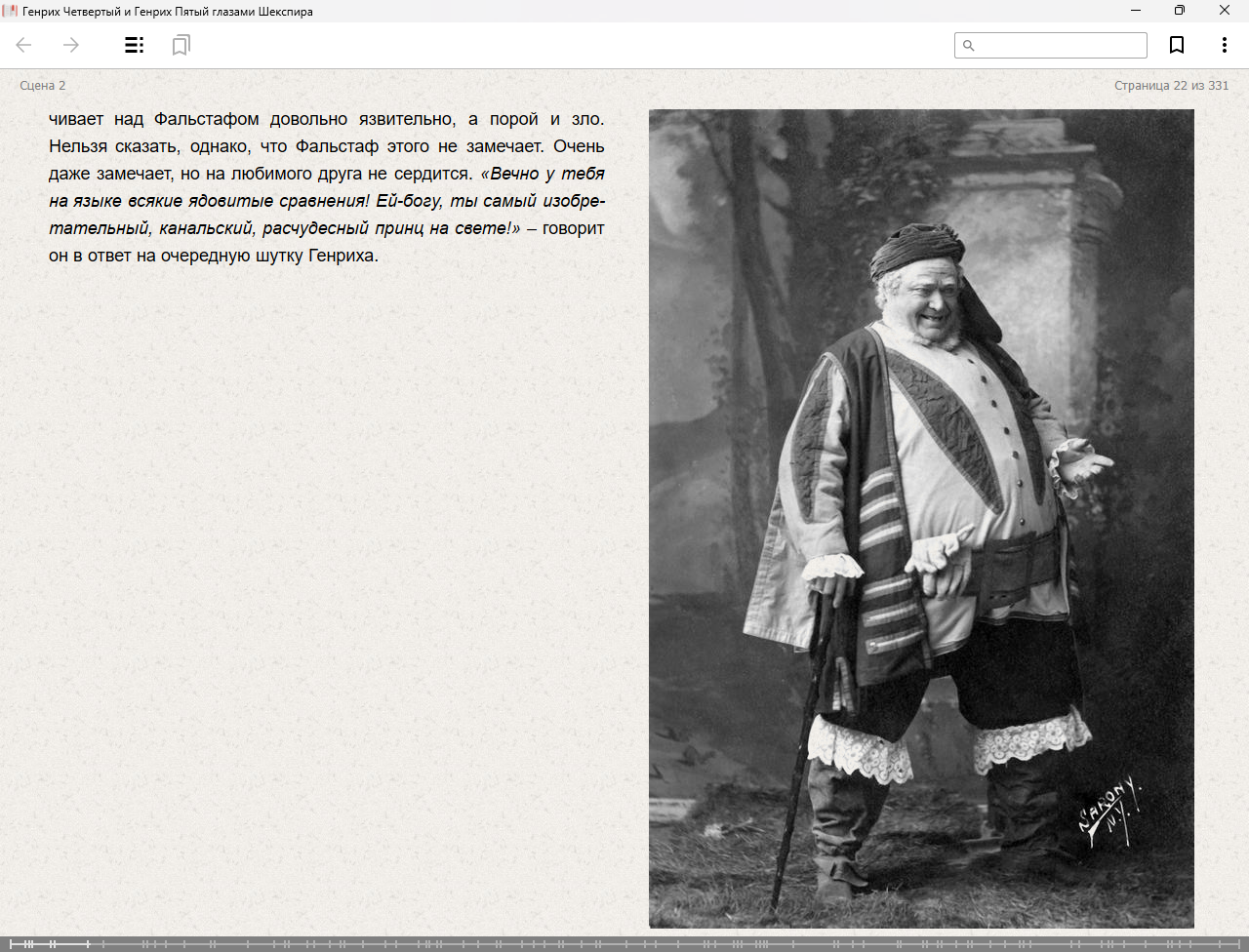Image resolution: width=1249 pixels, height=952 pixels.
Task: Focus the book search input field
Action: point(1060,46)
